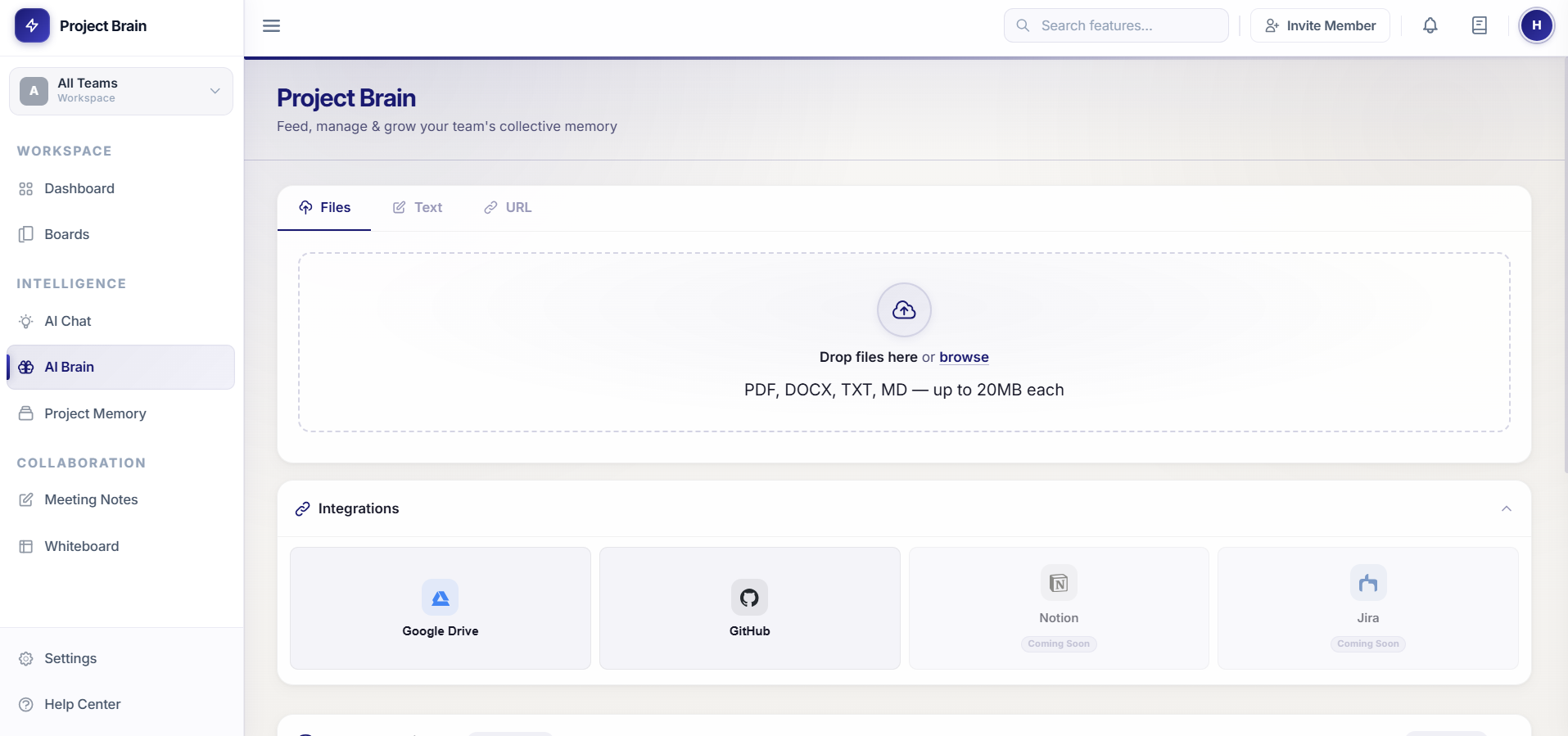Open Project Memory page

121,413
